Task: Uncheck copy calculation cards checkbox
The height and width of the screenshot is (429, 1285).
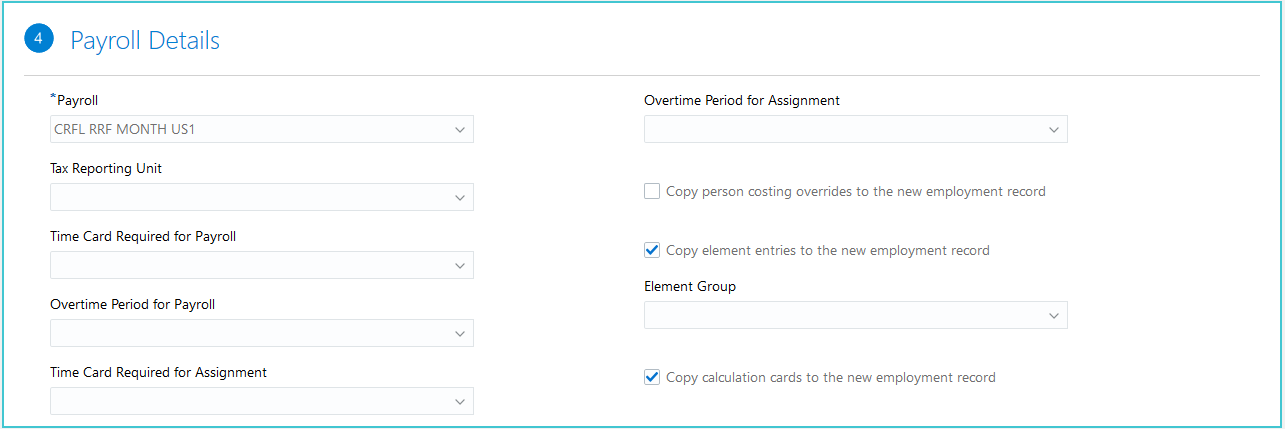Action: [x=652, y=377]
